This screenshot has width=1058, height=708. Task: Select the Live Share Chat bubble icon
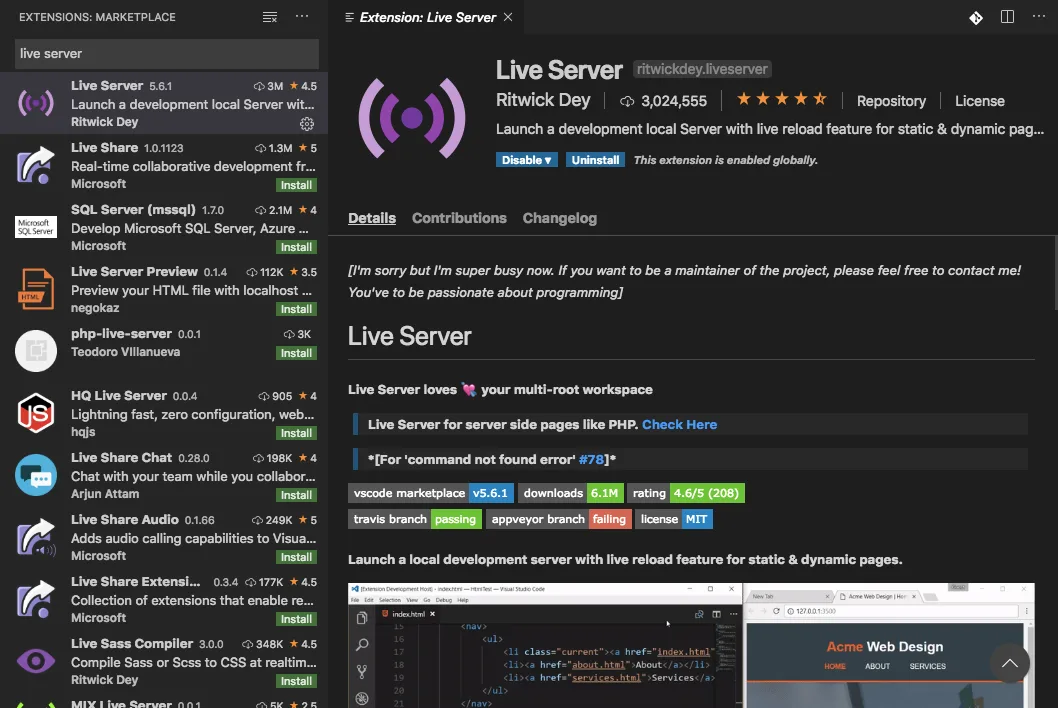(36, 475)
